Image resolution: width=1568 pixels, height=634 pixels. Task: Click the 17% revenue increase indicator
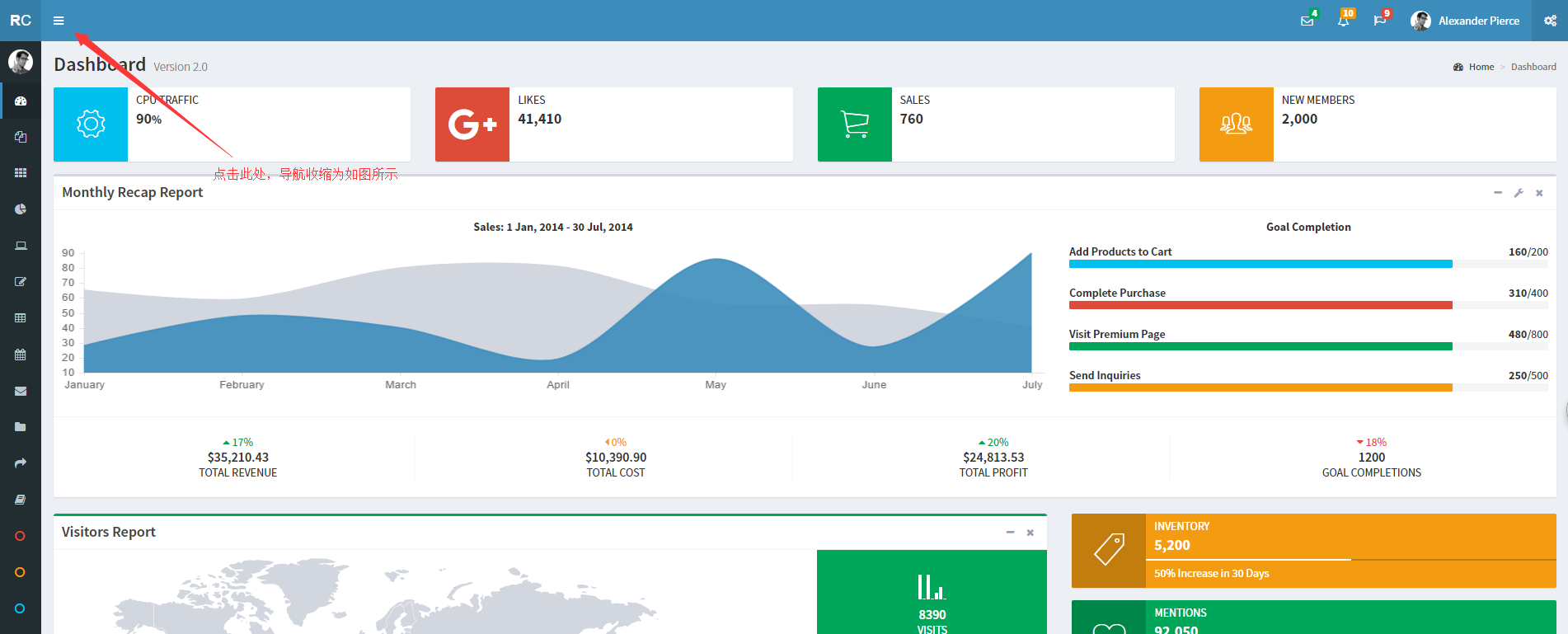coord(238,442)
